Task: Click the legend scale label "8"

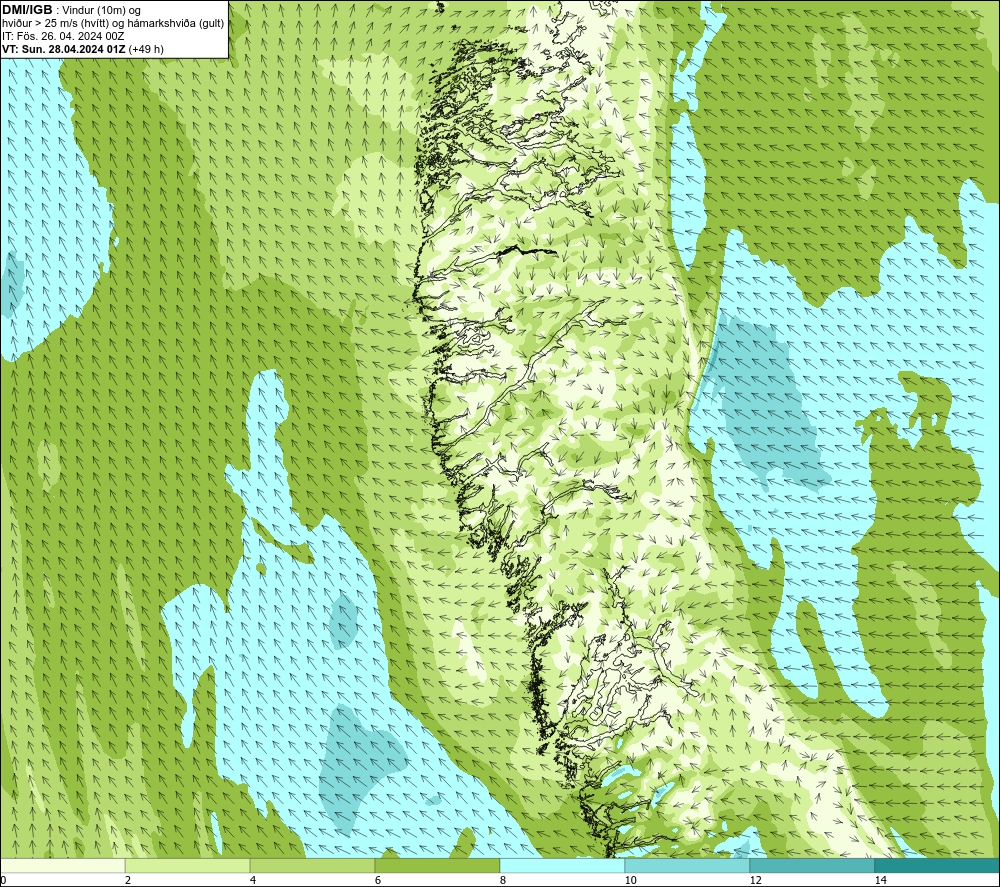Action: (503, 880)
